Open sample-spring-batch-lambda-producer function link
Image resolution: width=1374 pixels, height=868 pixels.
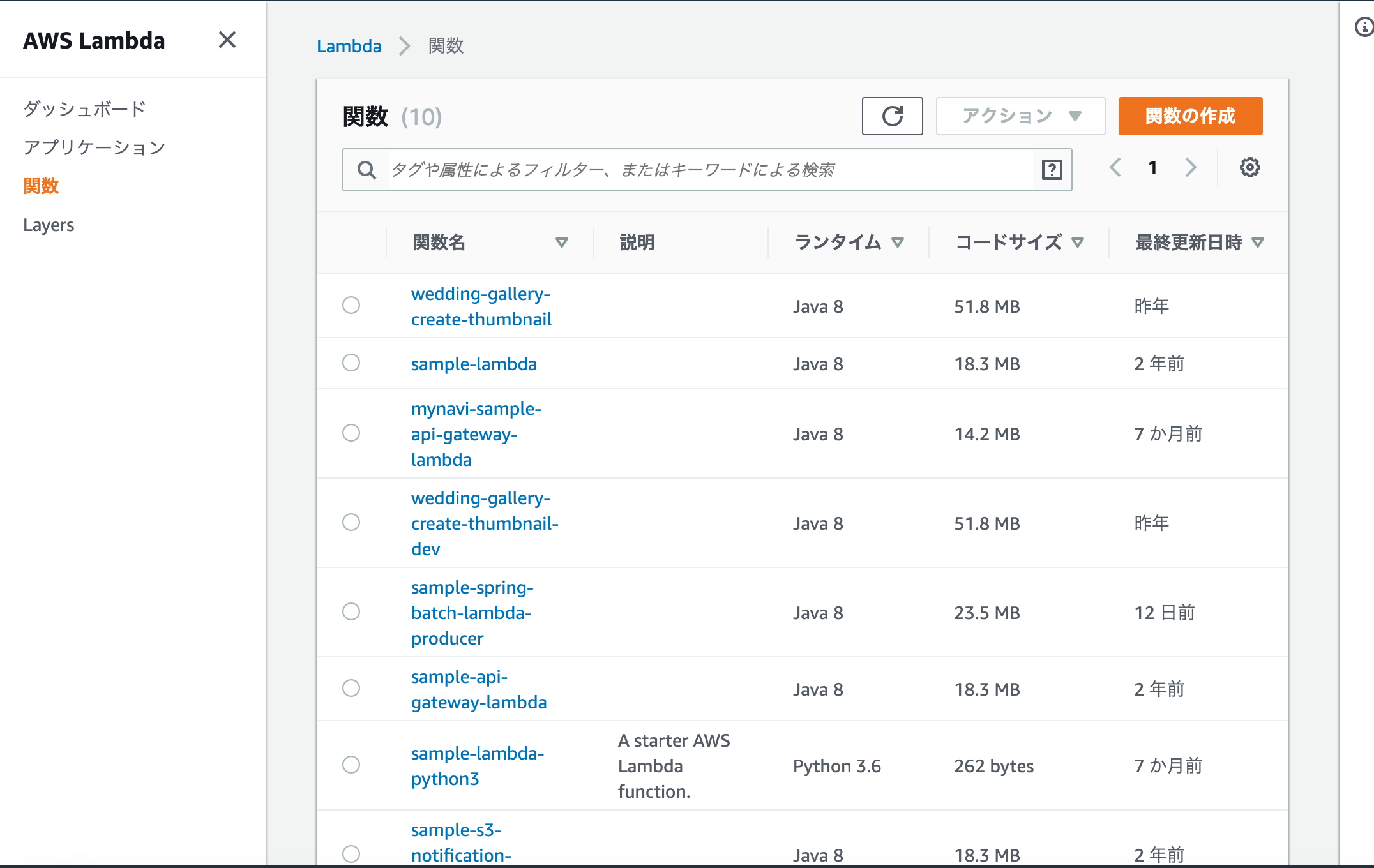point(472,613)
